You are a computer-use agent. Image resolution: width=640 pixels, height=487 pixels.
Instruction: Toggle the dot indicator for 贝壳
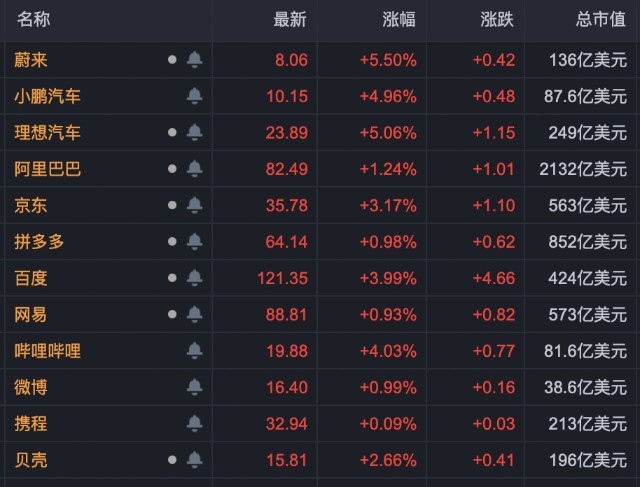[x=172, y=460]
